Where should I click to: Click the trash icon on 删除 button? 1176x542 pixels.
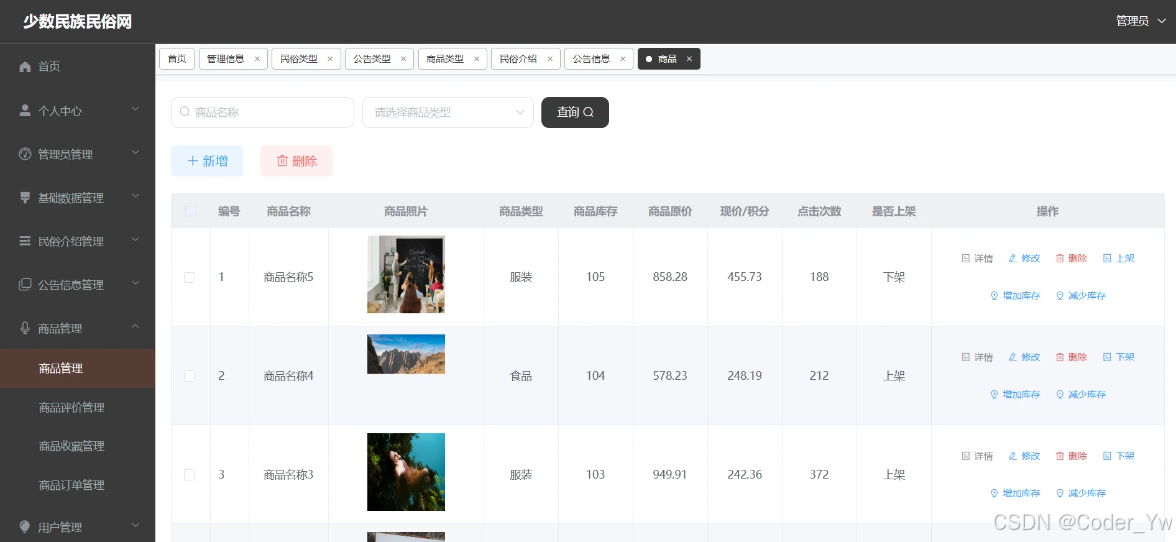tap(283, 161)
